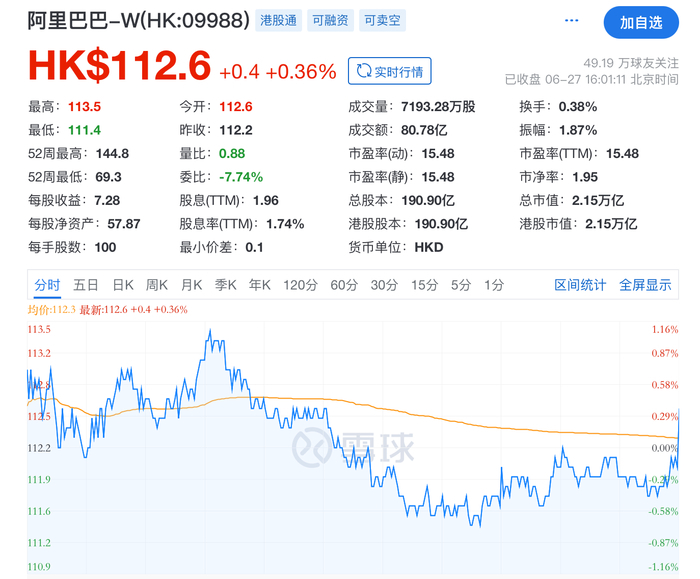Open the 日K chart tab

coord(123,285)
